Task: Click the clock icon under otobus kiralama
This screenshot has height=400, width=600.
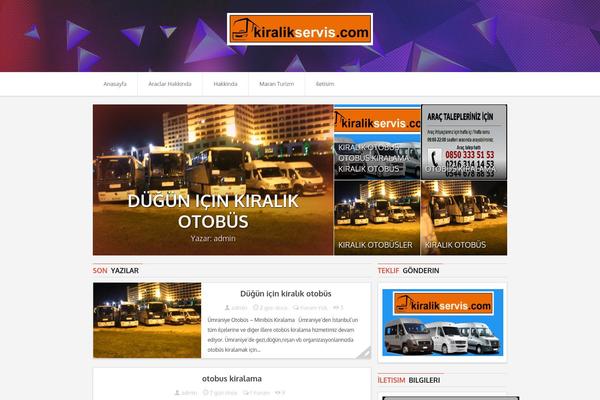Action: point(205,393)
